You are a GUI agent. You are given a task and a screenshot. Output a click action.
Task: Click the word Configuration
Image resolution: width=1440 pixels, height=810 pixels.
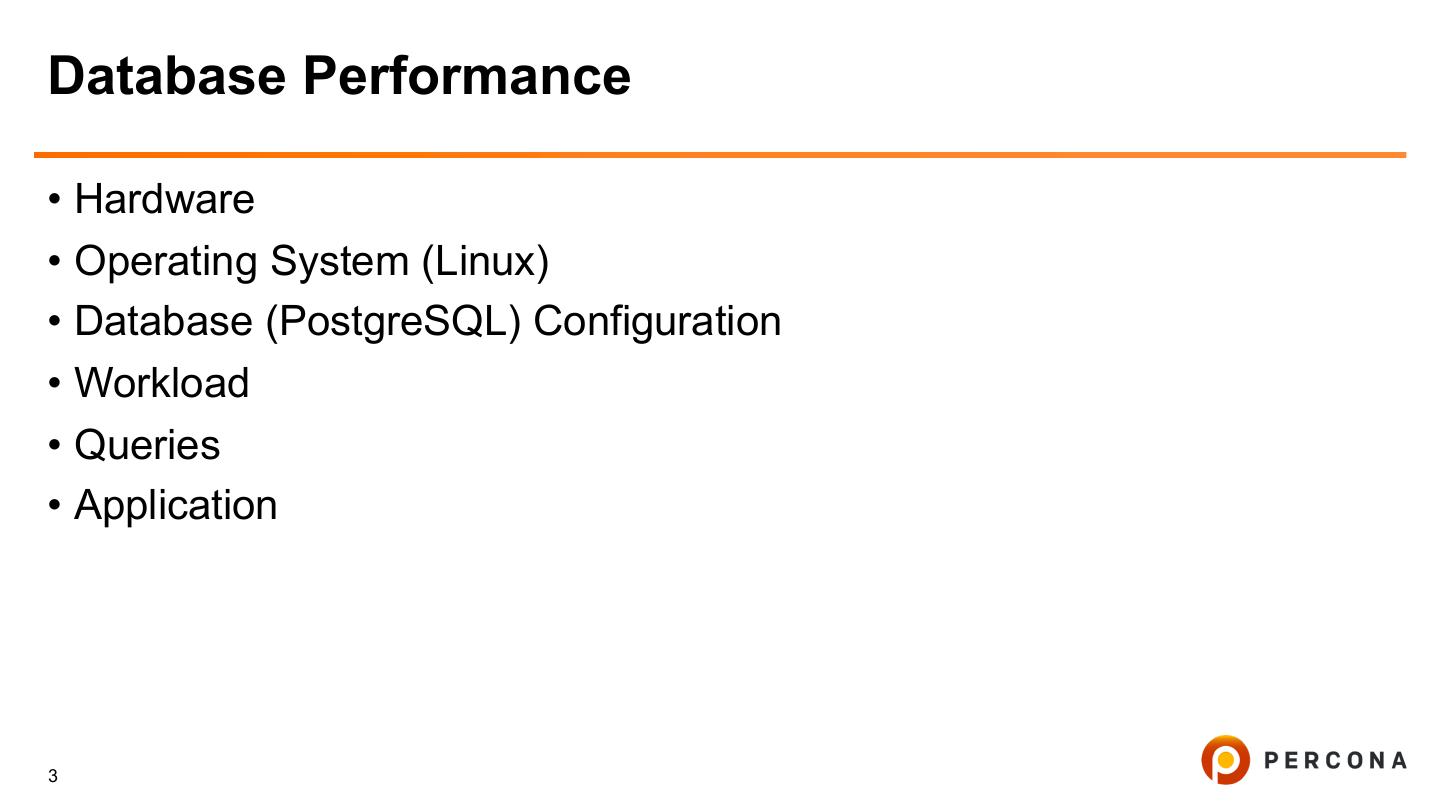pyautogui.click(x=657, y=322)
